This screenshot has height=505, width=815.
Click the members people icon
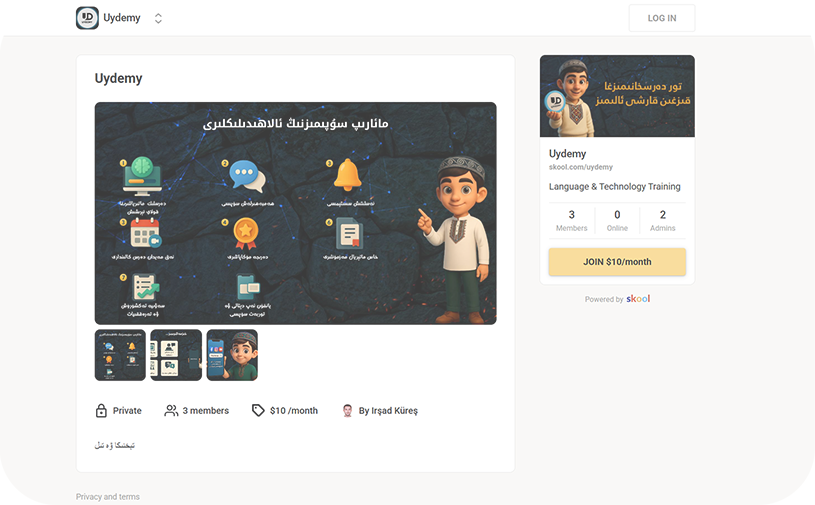click(171, 410)
